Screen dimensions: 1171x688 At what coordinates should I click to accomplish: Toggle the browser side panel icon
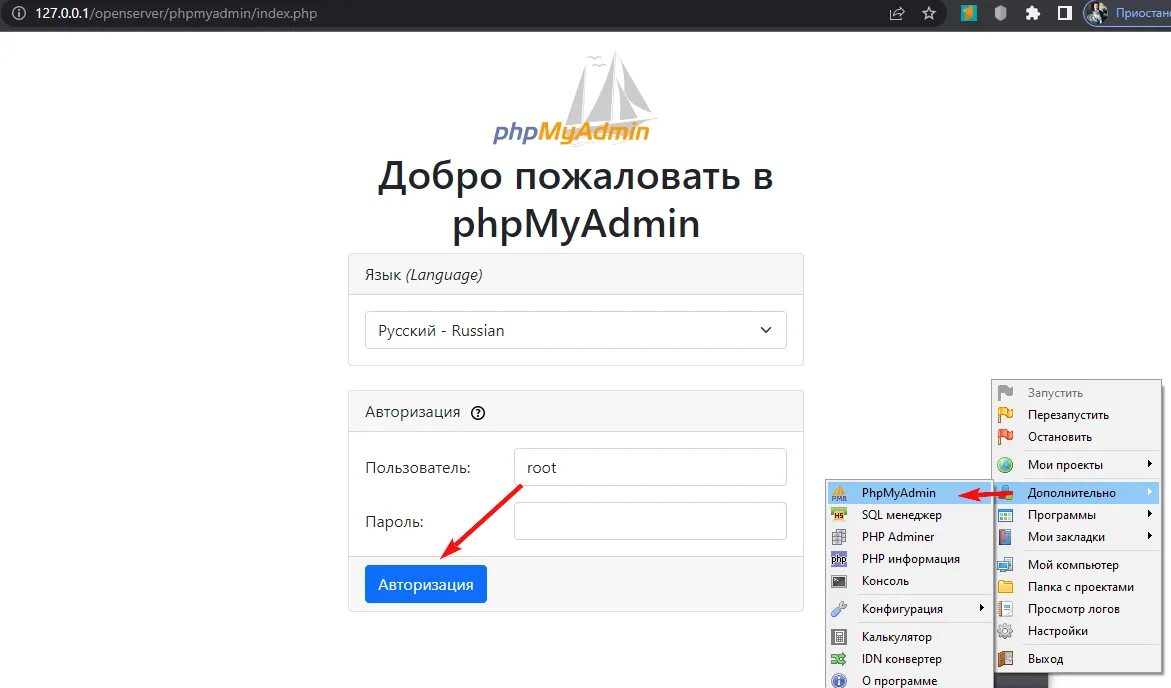click(1065, 13)
